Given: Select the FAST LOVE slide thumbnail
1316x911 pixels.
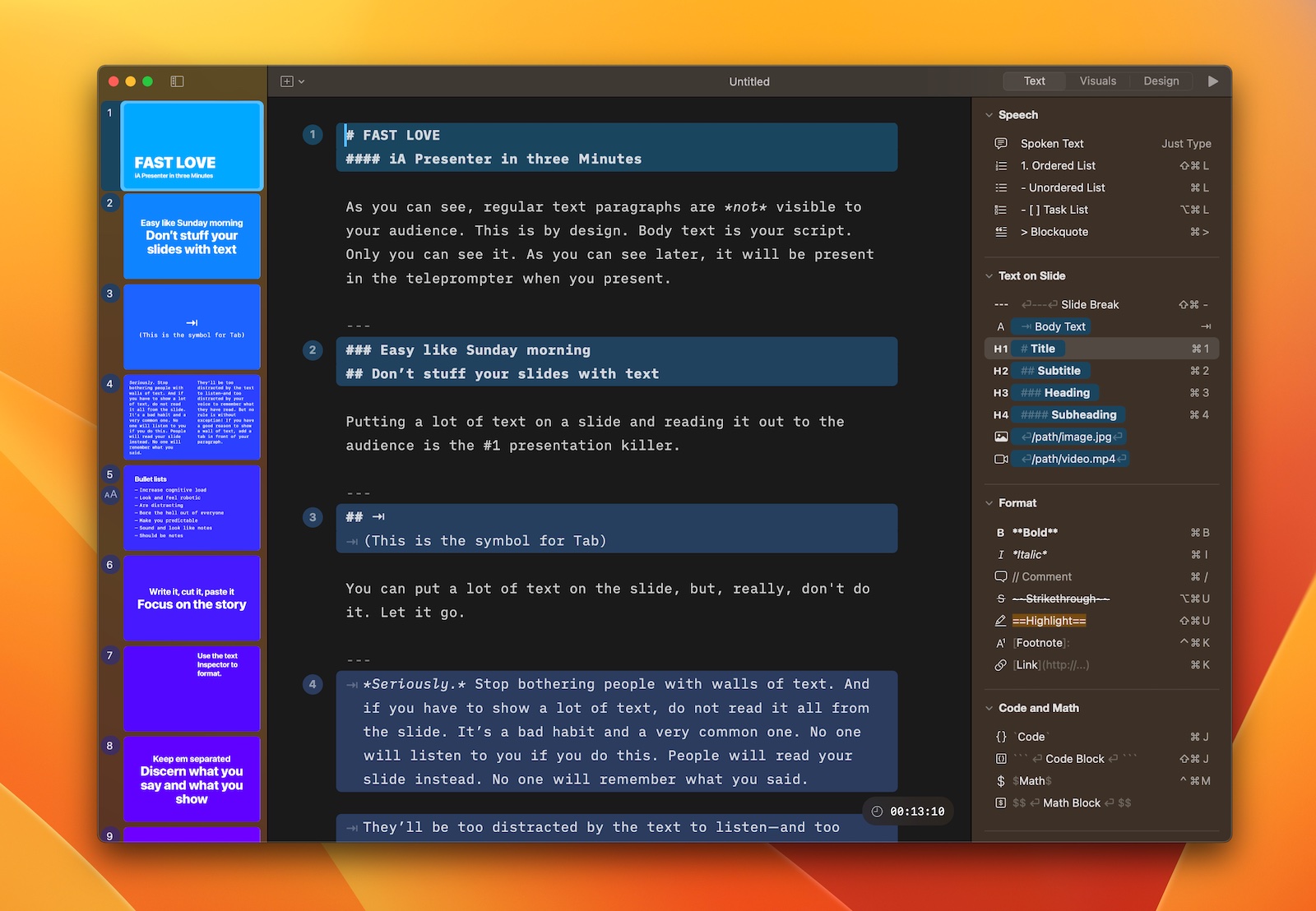Looking at the screenshot, I should tap(192, 146).
